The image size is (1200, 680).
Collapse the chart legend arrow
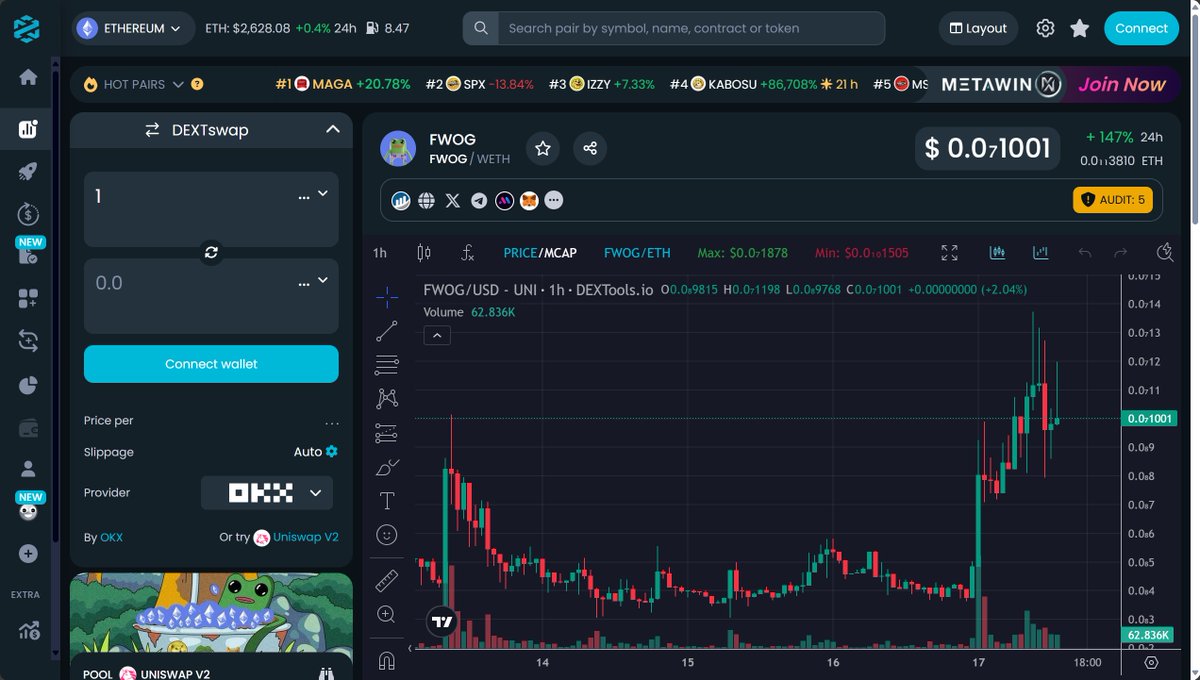pyautogui.click(x=436, y=336)
